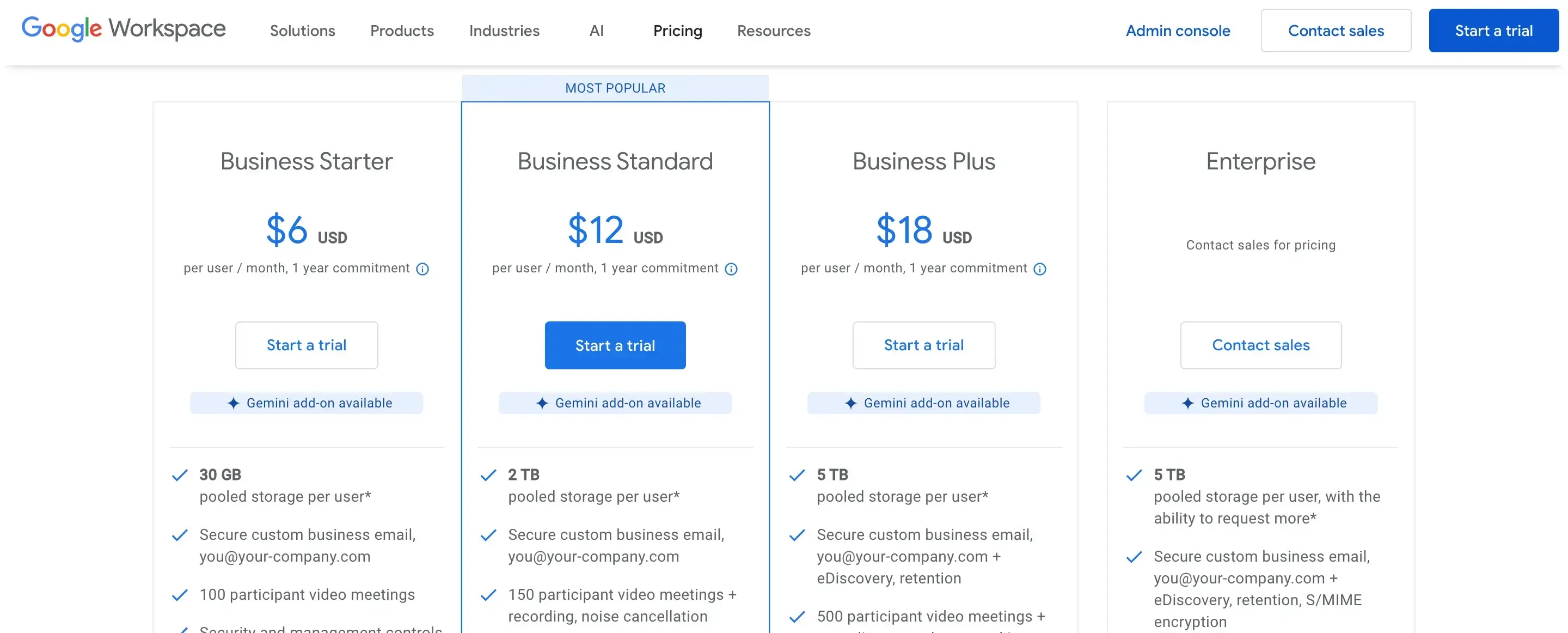Image resolution: width=1568 pixels, height=633 pixels.
Task: Click checkmark icon next to 30 GB
Action: tap(180, 475)
